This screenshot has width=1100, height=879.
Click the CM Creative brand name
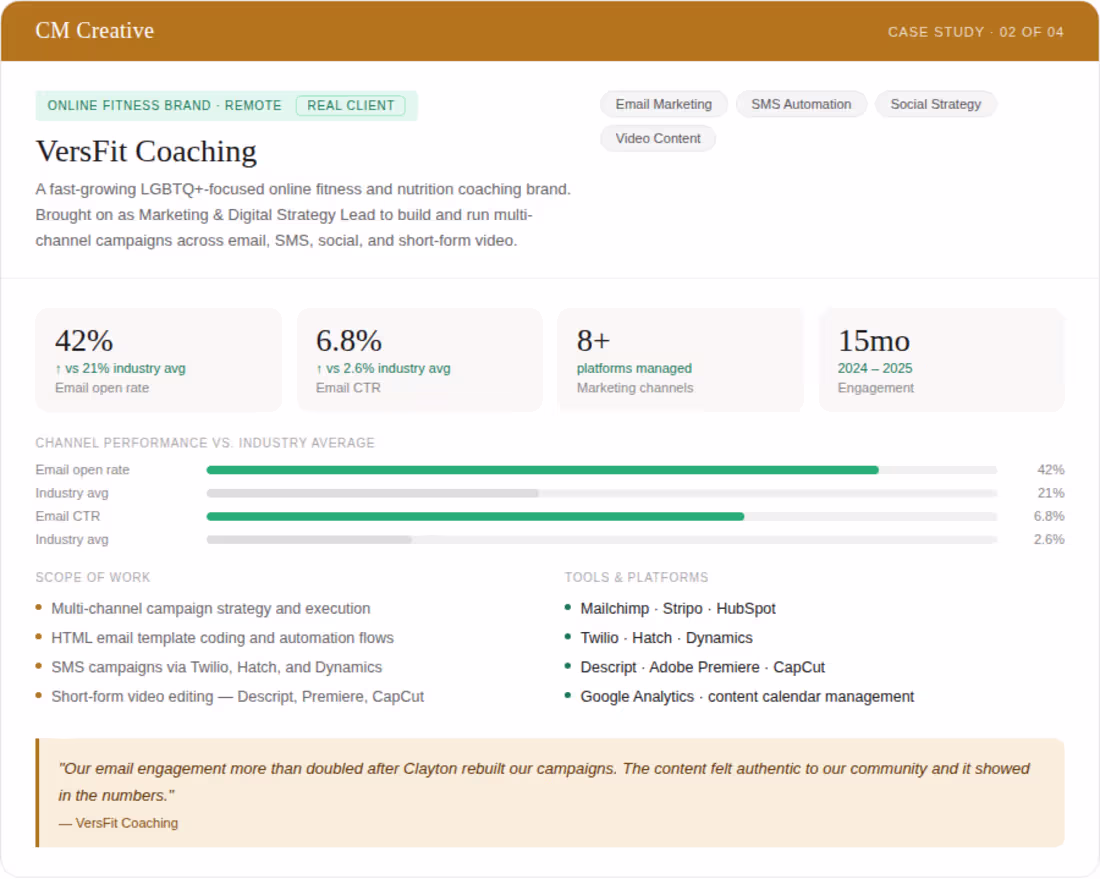point(95,31)
